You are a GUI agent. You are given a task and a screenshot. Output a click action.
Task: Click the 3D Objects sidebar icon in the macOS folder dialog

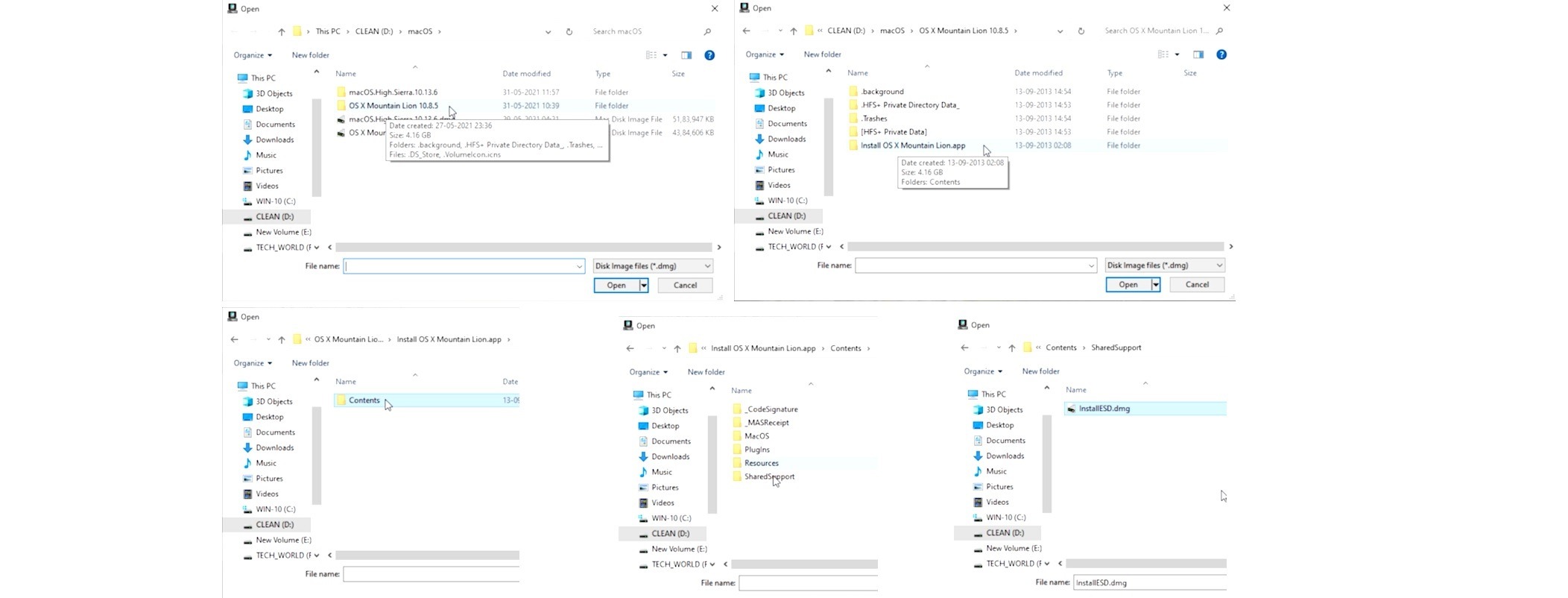tap(248, 94)
